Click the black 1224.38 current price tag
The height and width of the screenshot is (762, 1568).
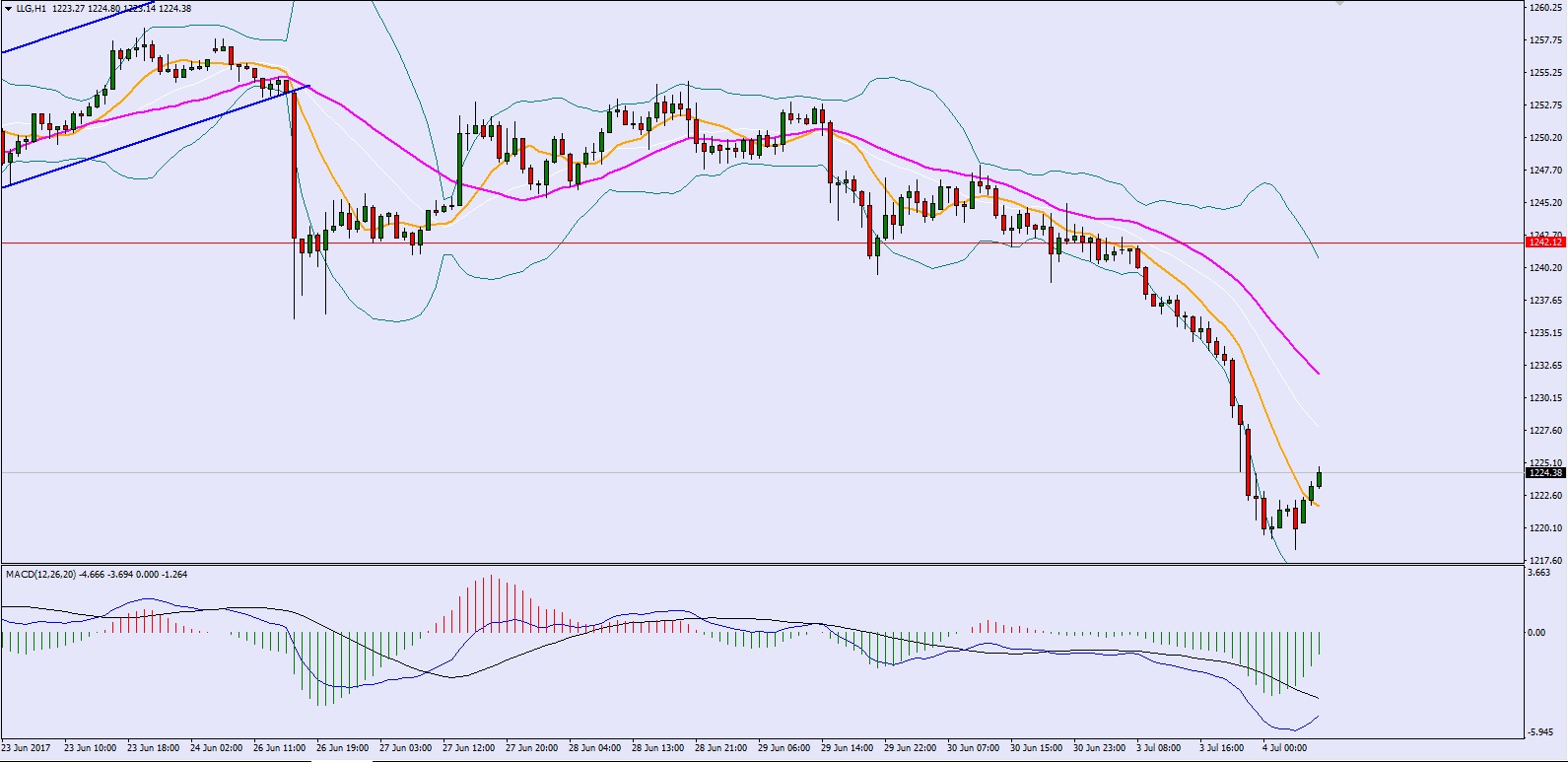tap(1544, 473)
